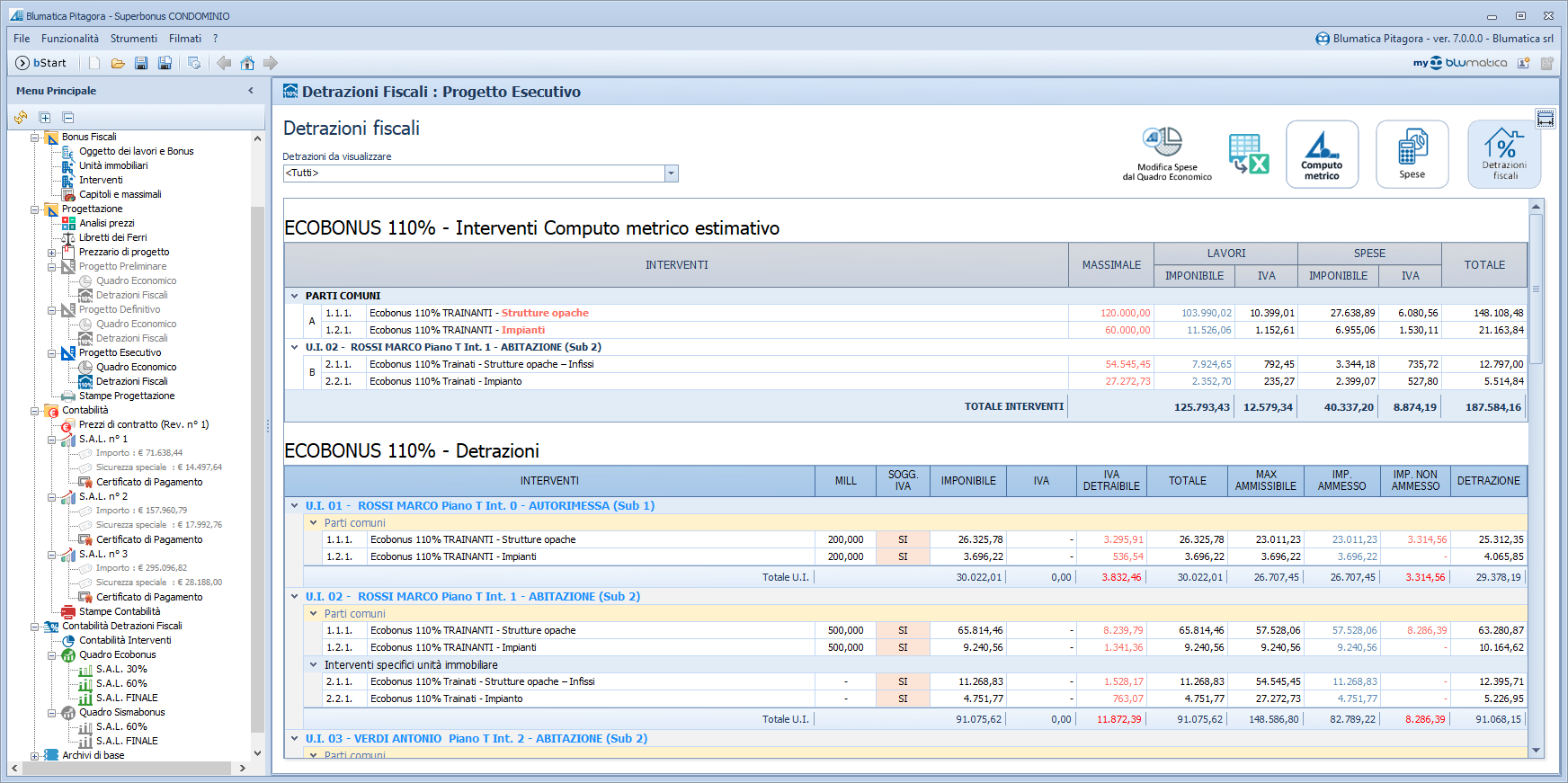Create a new file from toolbar

(x=94, y=63)
